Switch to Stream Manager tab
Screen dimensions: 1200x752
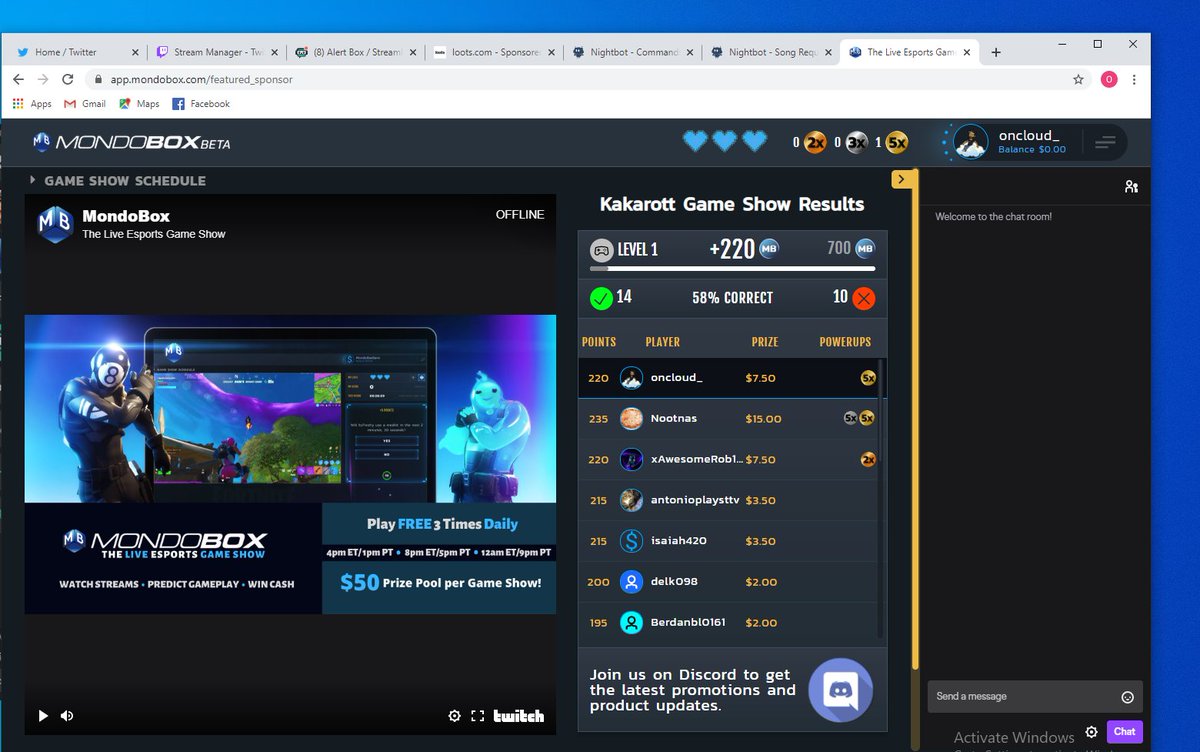(x=215, y=52)
